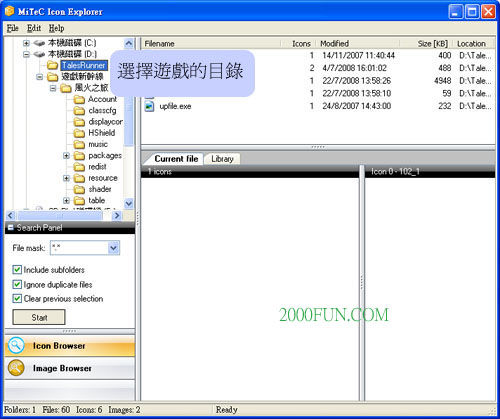Open the File mask dropdown
Image resolution: width=500 pixels, height=419 pixels.
114,248
